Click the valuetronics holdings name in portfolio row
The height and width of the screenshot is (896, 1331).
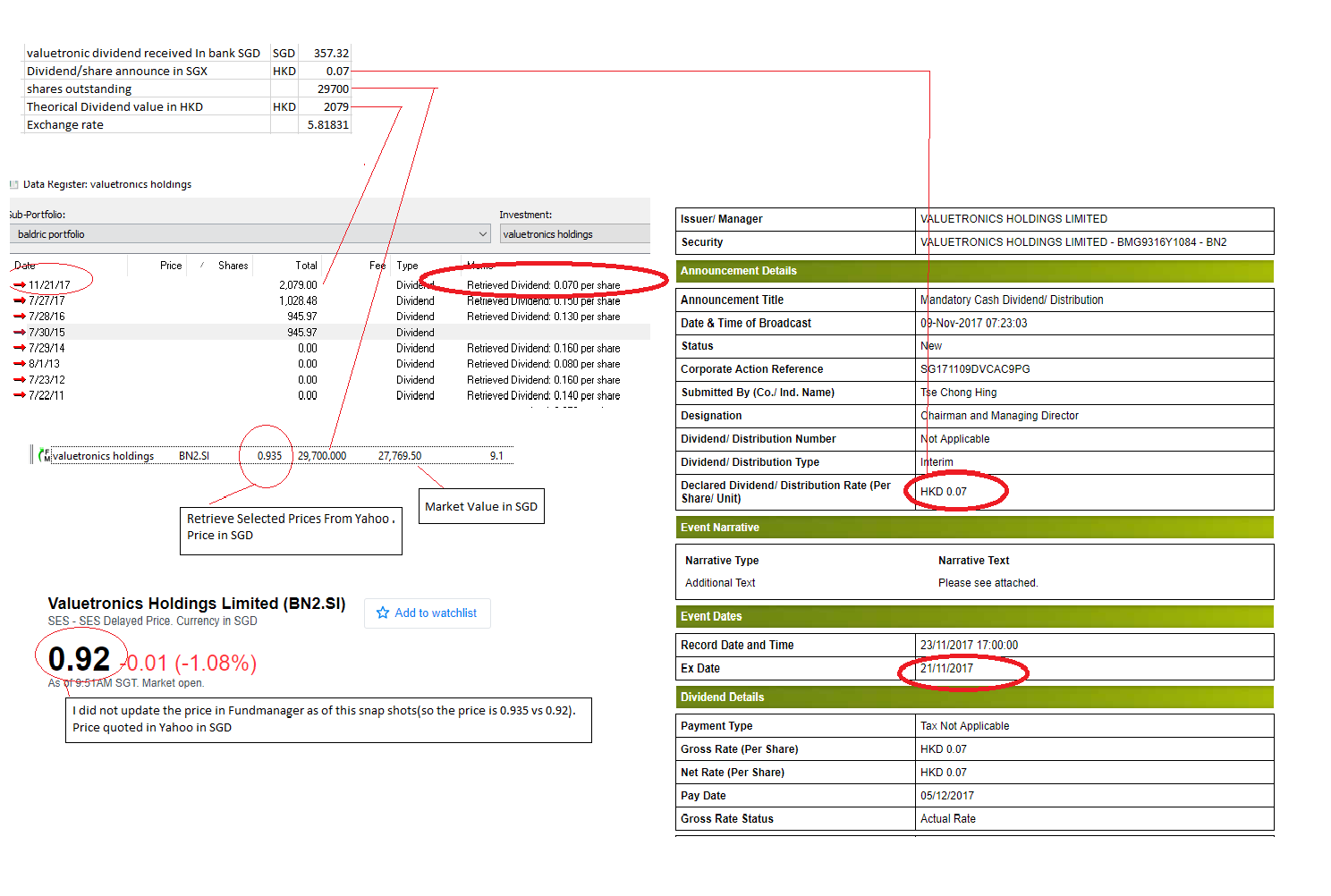[103, 456]
